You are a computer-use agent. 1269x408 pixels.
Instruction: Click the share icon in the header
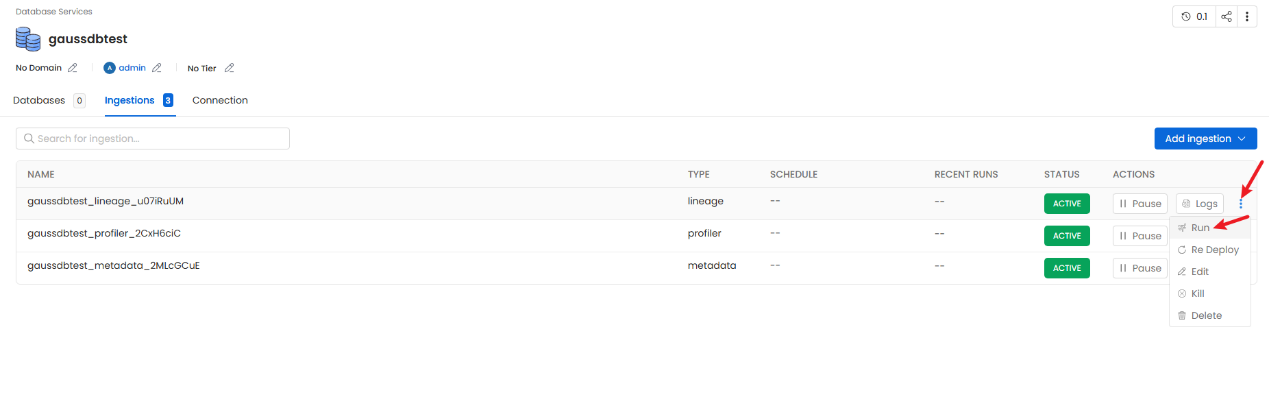[x=1227, y=17]
